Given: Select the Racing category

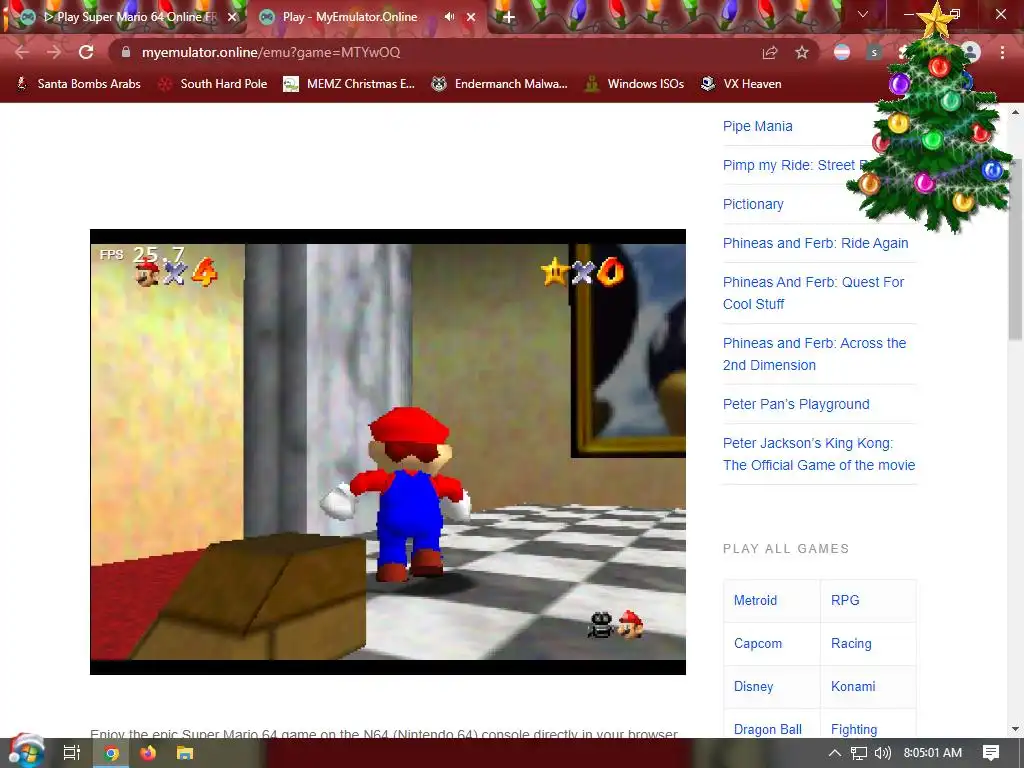Looking at the screenshot, I should 851,643.
